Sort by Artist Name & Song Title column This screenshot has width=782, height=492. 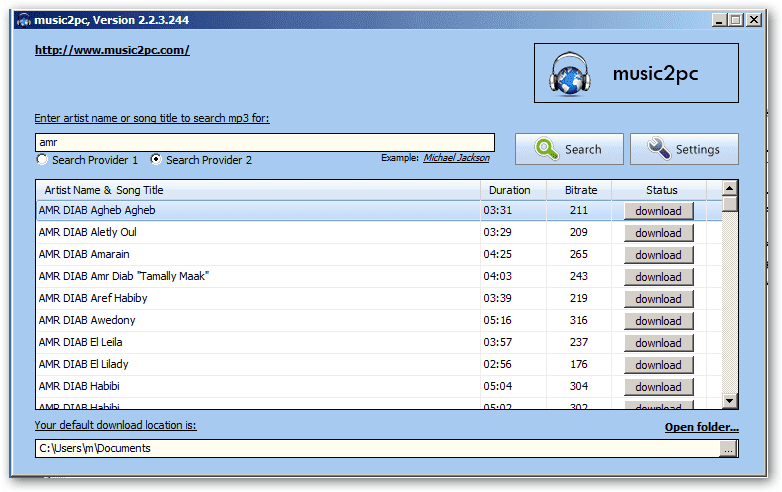click(x=258, y=190)
